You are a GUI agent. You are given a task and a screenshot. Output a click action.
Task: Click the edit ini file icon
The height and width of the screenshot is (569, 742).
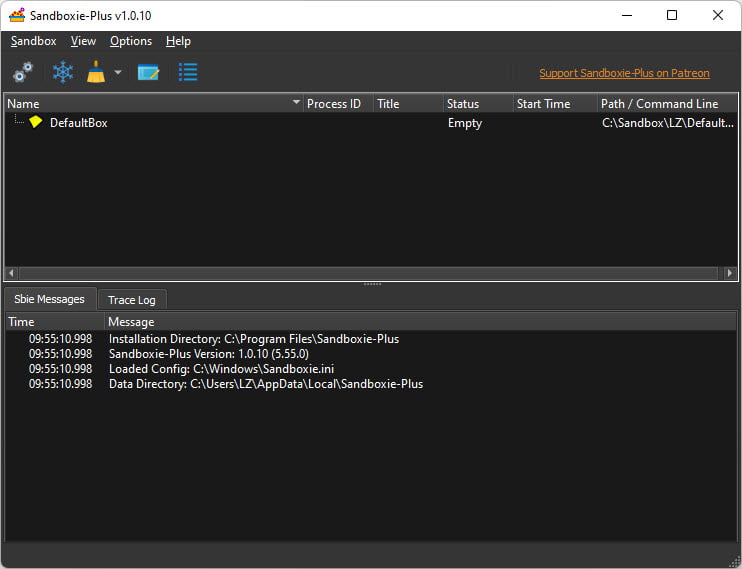click(x=148, y=72)
